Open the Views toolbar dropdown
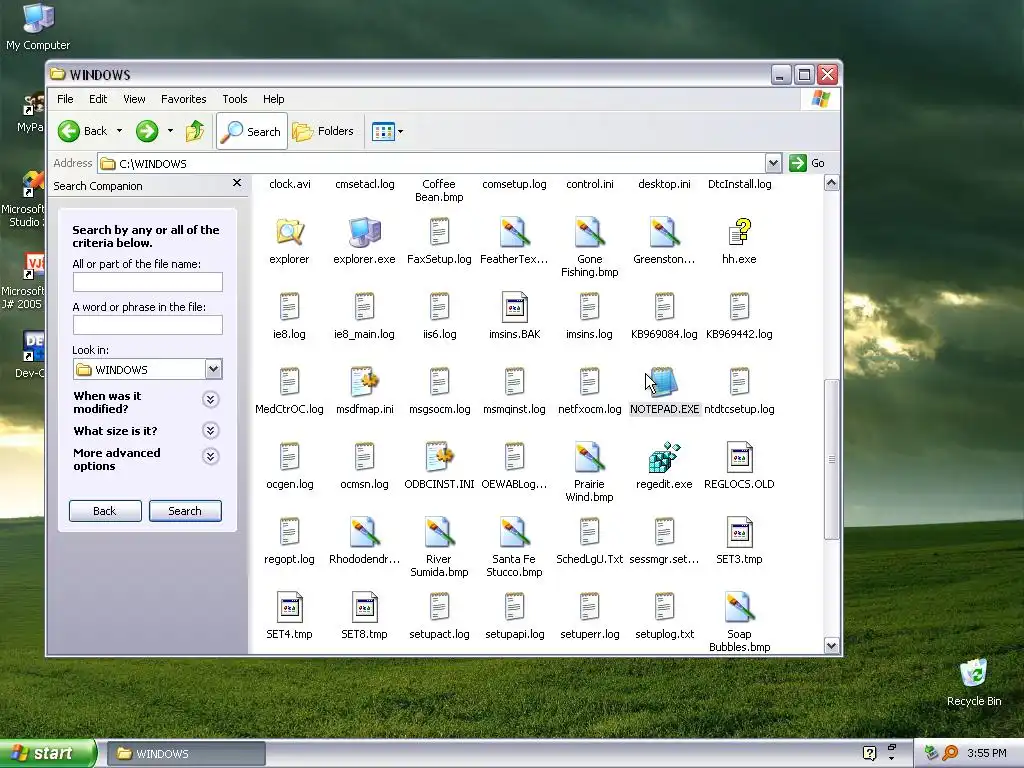This screenshot has height=768, width=1024. [x=400, y=131]
